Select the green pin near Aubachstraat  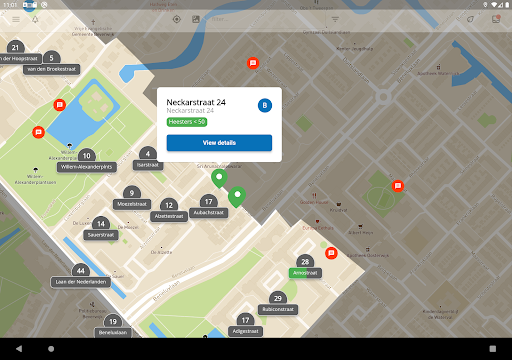coord(237,197)
